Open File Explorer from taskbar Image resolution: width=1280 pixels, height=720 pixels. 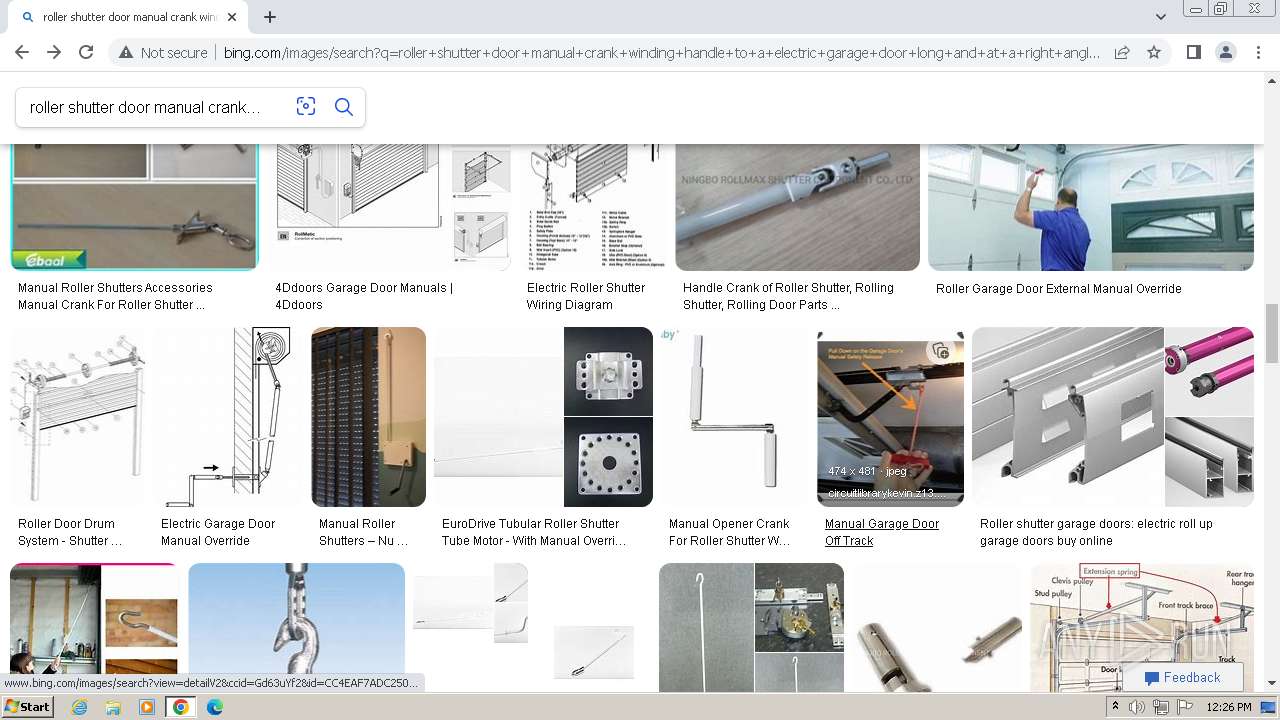pyautogui.click(x=113, y=707)
